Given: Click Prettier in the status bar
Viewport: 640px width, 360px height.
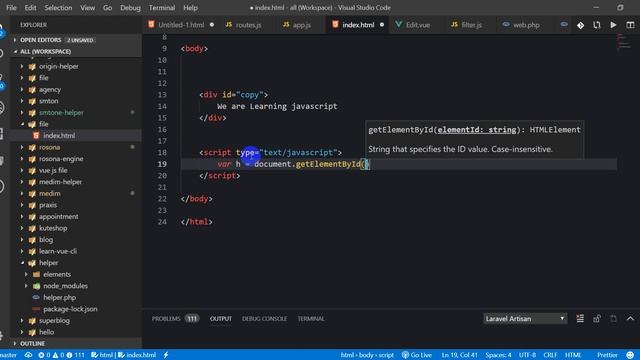Looking at the screenshot, I should pyautogui.click(x=607, y=355).
